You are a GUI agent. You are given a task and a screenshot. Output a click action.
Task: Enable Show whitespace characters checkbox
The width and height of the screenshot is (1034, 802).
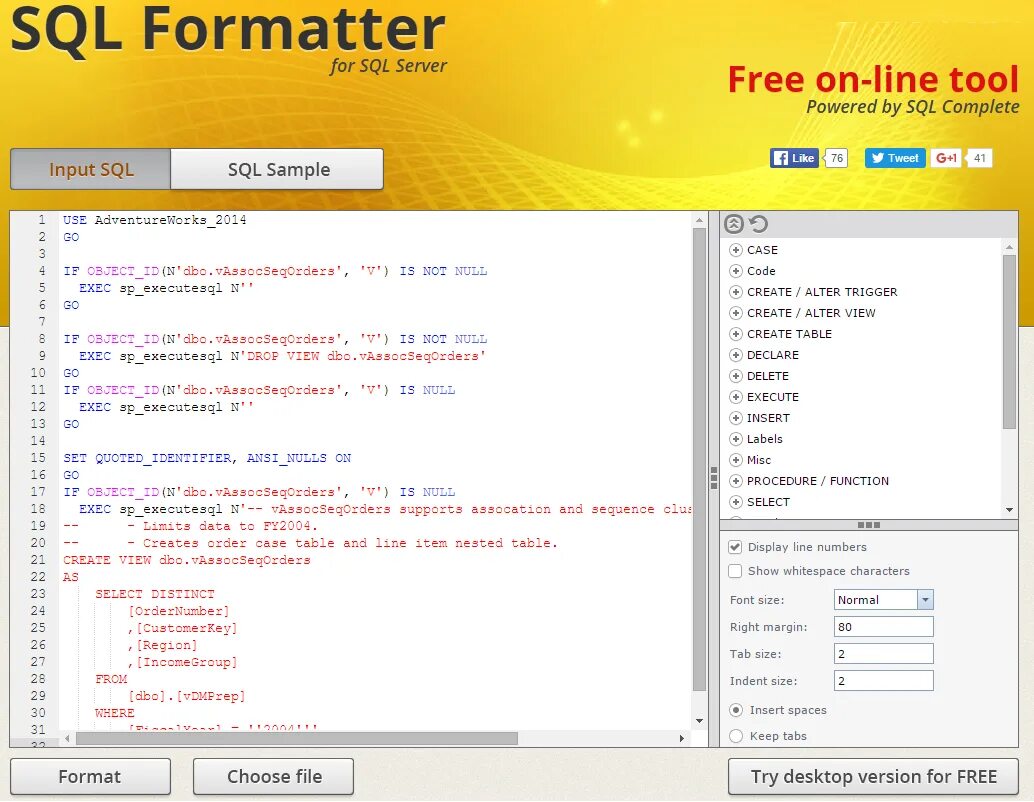pos(735,571)
